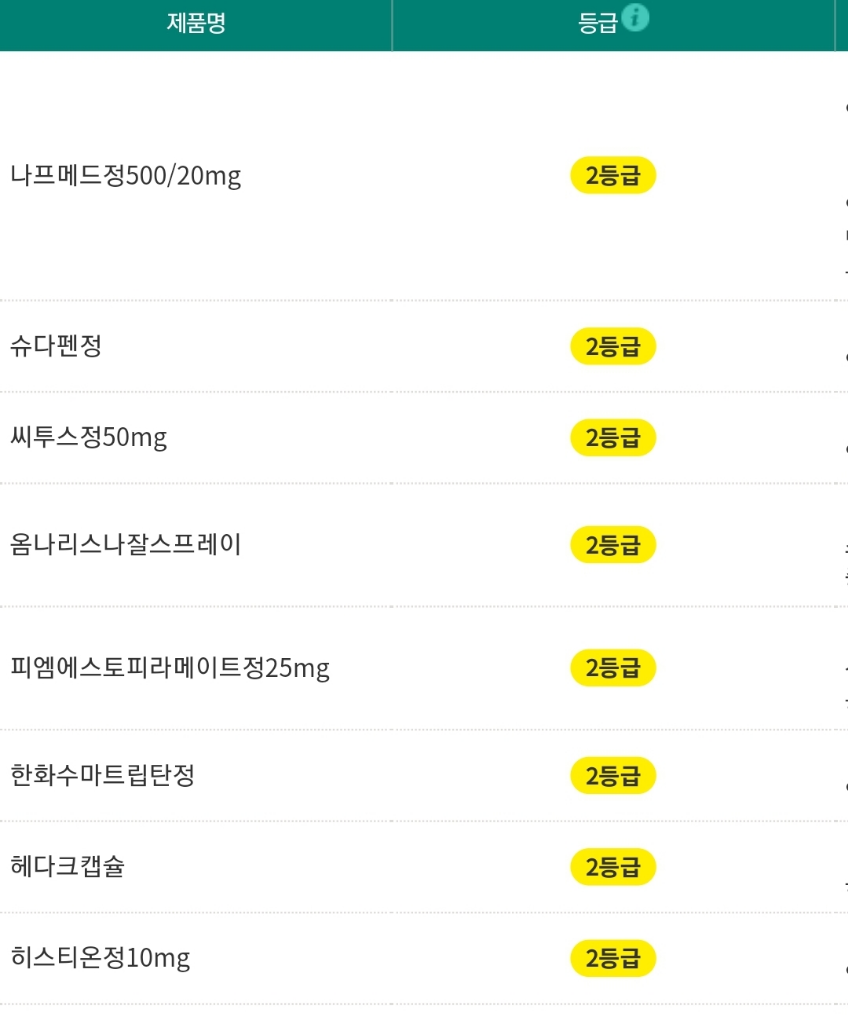Click the 제품명 column header
Viewport: 848px width, 1024px height.
point(196,23)
